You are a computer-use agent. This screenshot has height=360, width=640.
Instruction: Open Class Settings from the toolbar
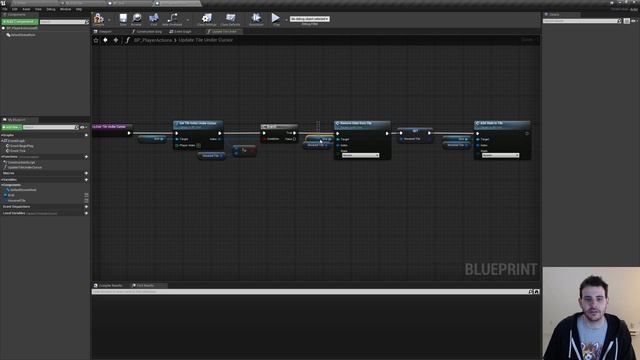[x=207, y=19]
